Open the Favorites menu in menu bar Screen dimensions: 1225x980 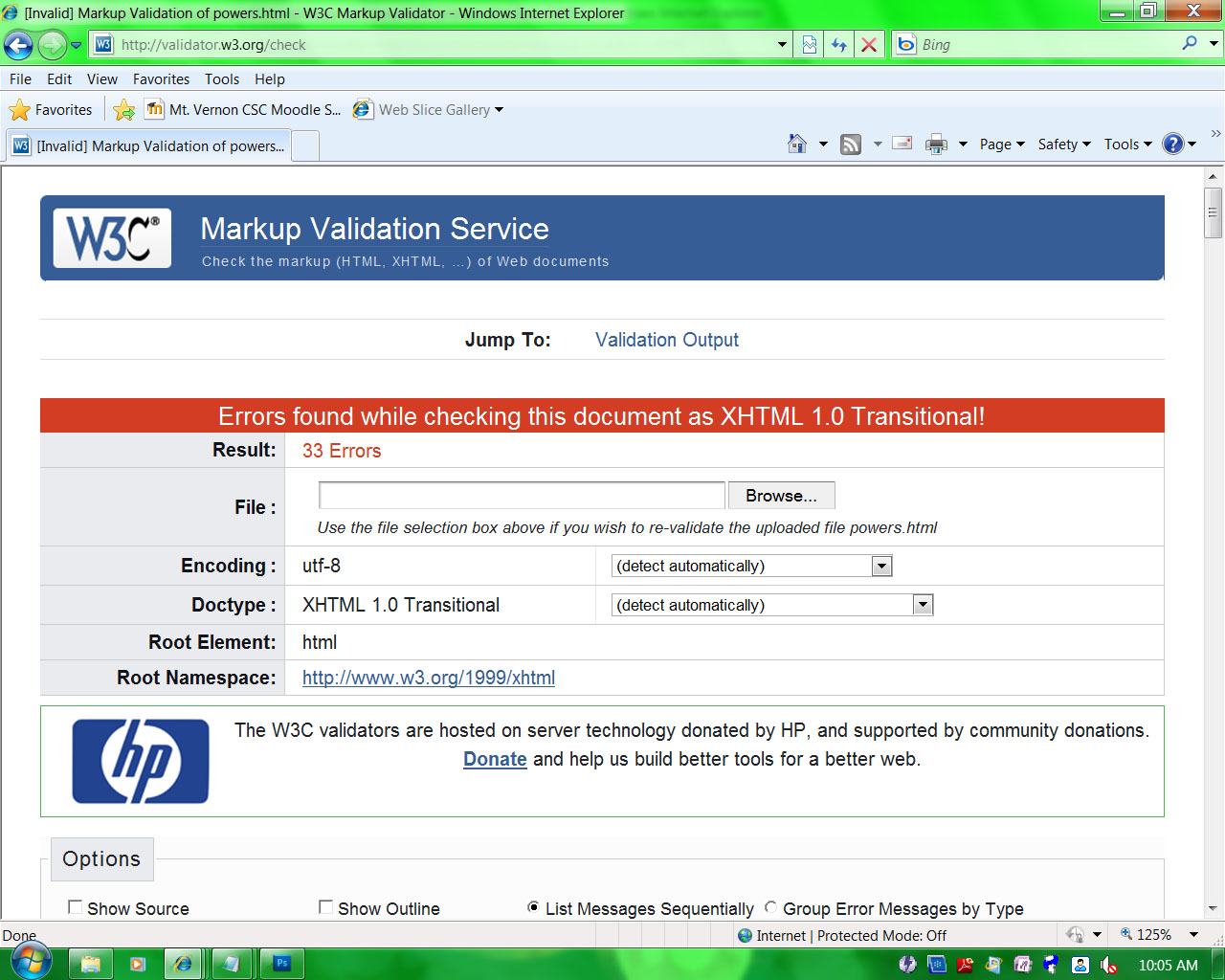click(x=161, y=79)
